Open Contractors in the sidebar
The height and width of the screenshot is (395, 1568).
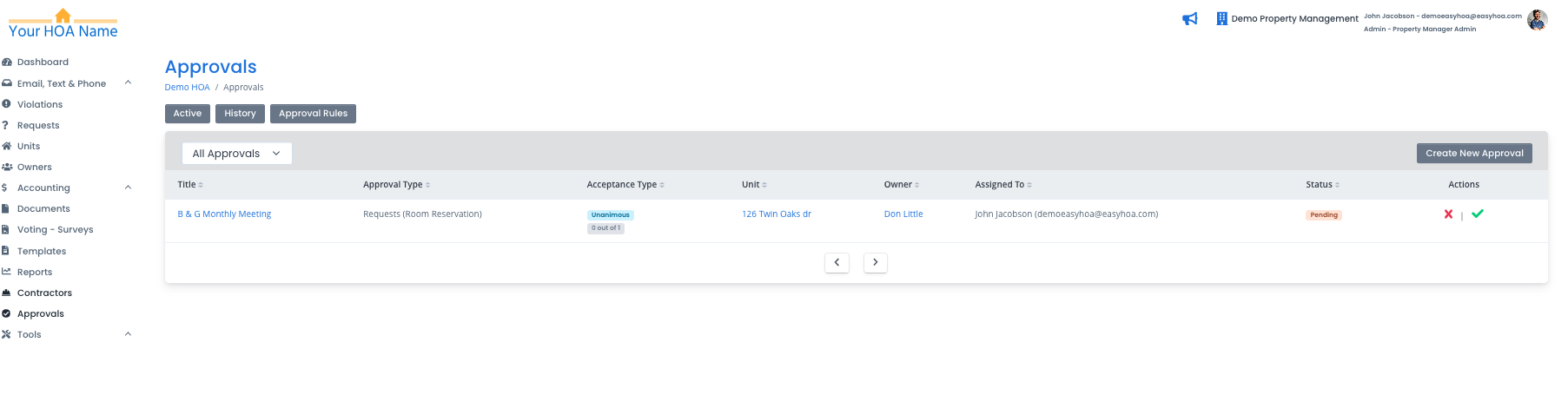(x=44, y=293)
